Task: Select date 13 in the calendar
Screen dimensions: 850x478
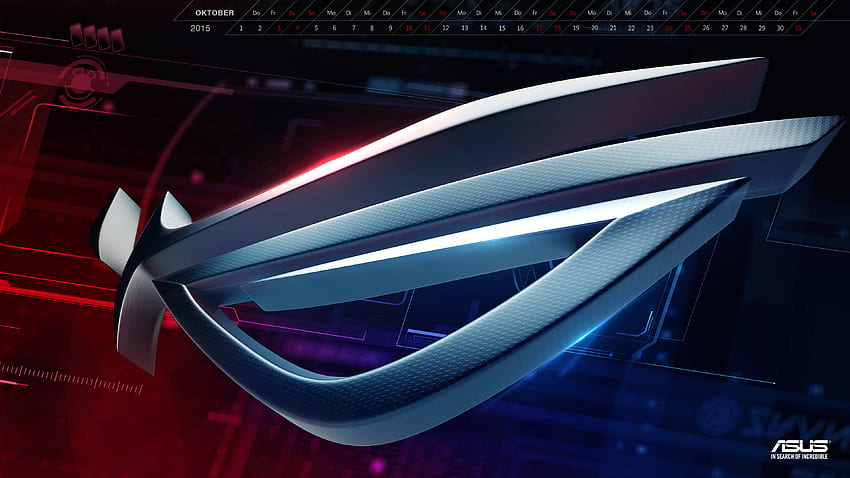Action: tap(465, 28)
